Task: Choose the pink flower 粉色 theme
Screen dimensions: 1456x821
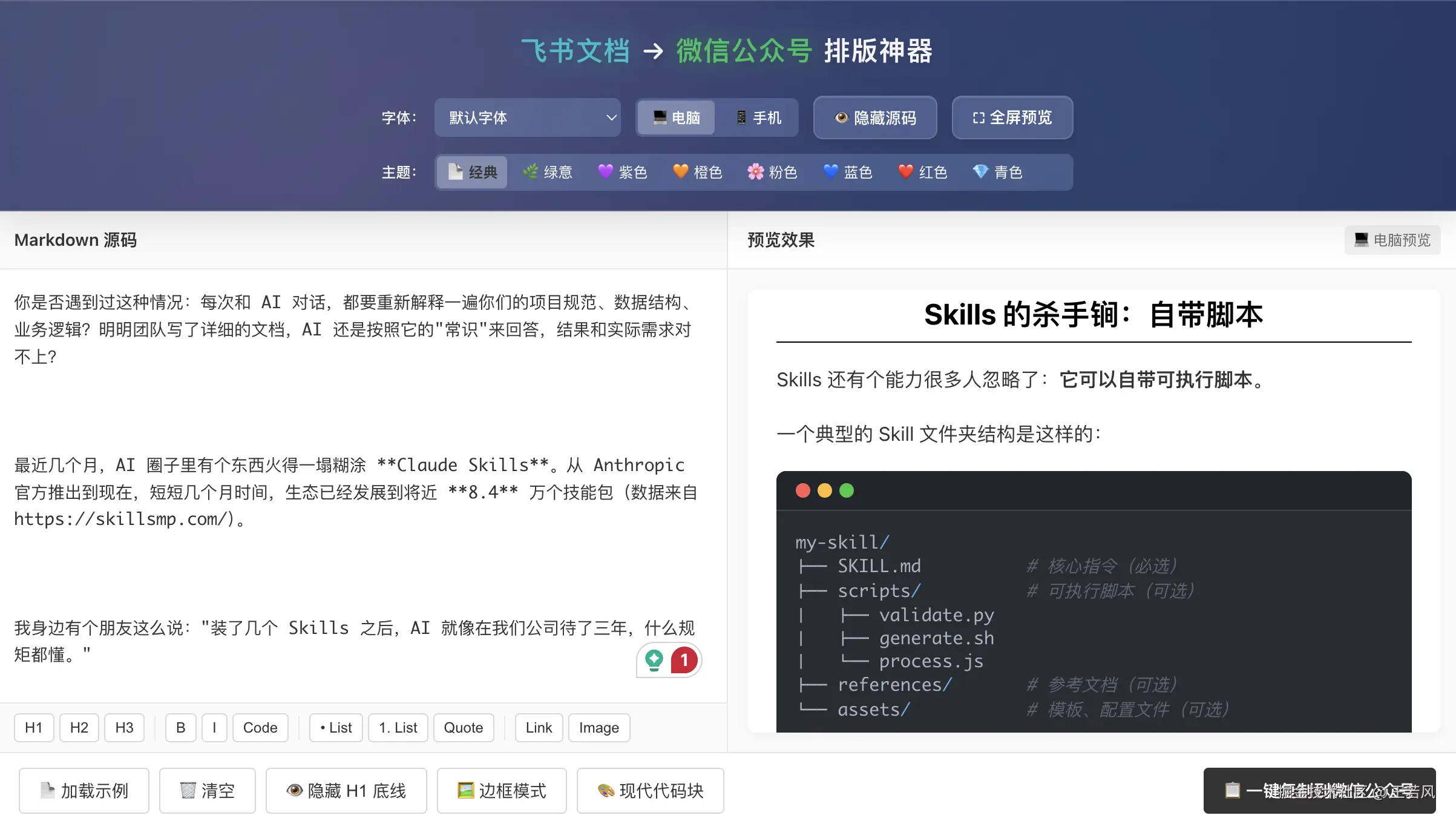Action: (772, 173)
